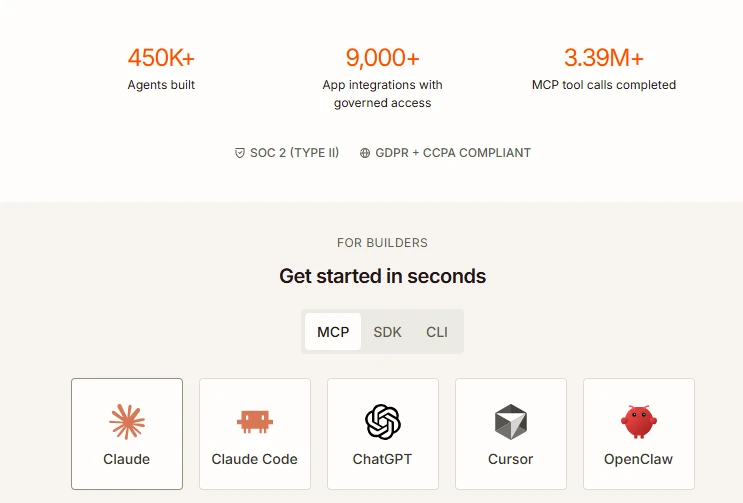Viewport: 743px width, 503px height.
Task: Pick the ChatGPT knot logo
Action: coord(383,422)
